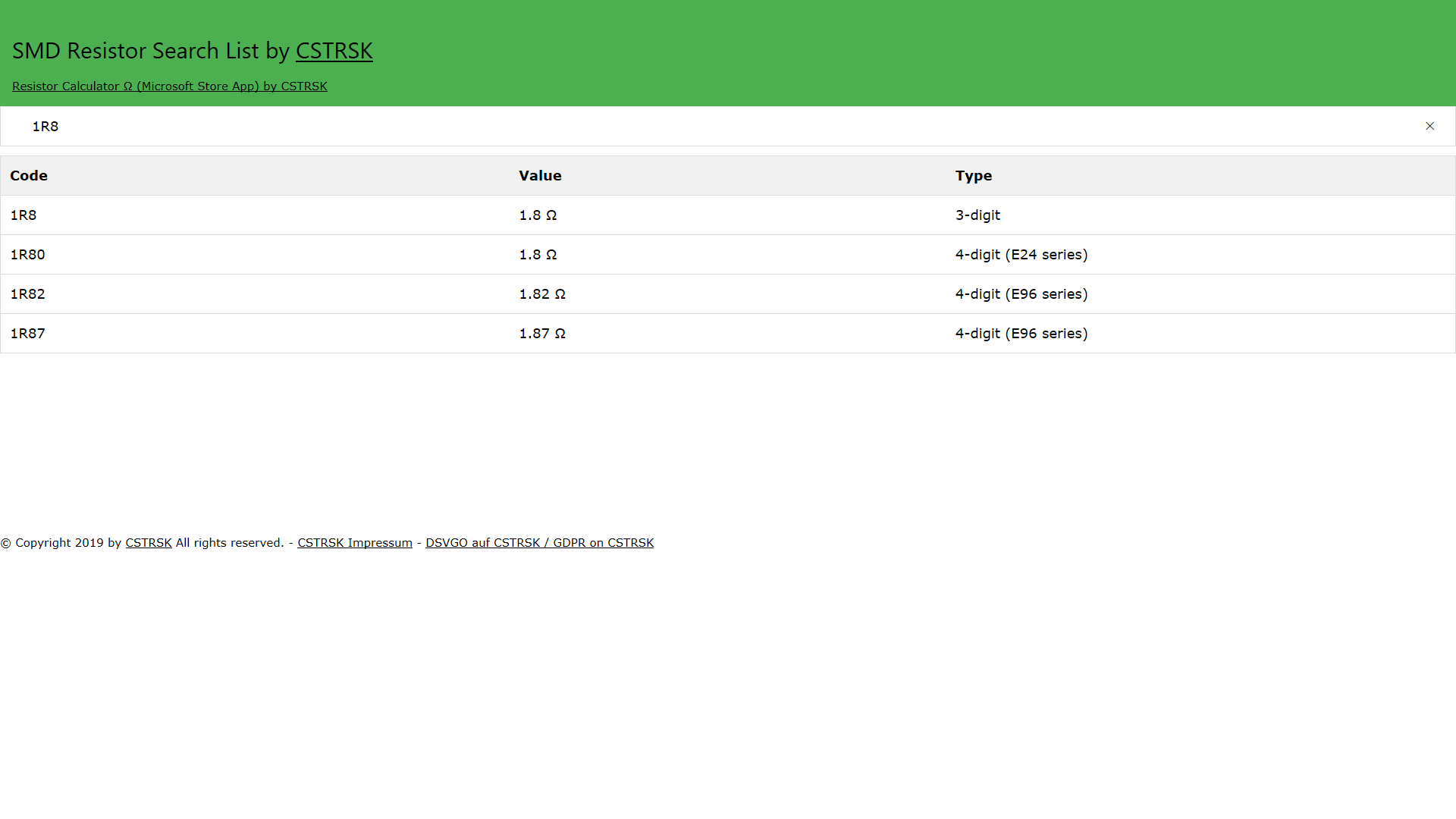Click the Type column header
Viewport: 1456px width, 819px height.
pyautogui.click(x=973, y=176)
